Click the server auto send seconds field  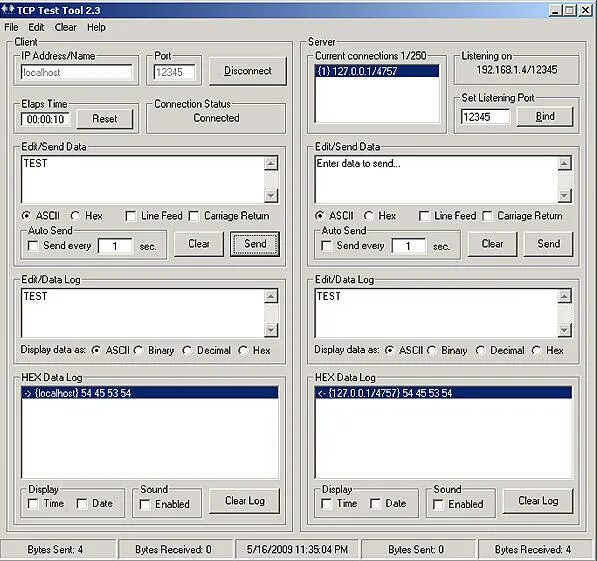tap(409, 246)
